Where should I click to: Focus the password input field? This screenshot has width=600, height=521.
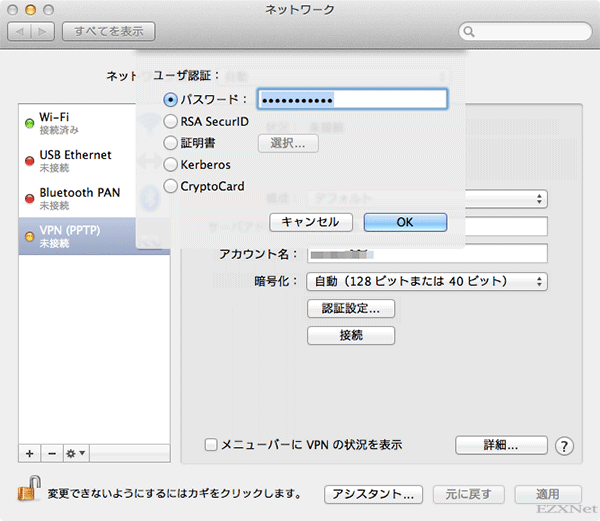(x=352, y=99)
